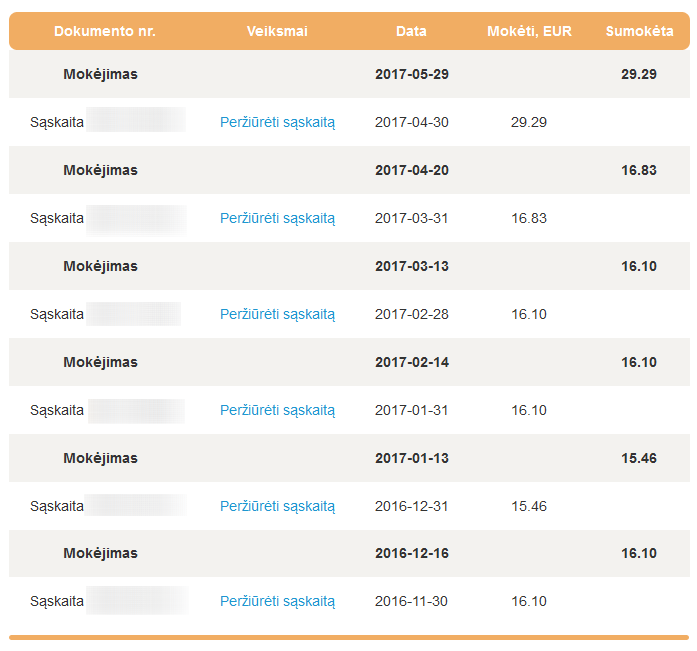697x651 pixels.
Task: Select the Mokėti, EUR column header
Action: [529, 31]
